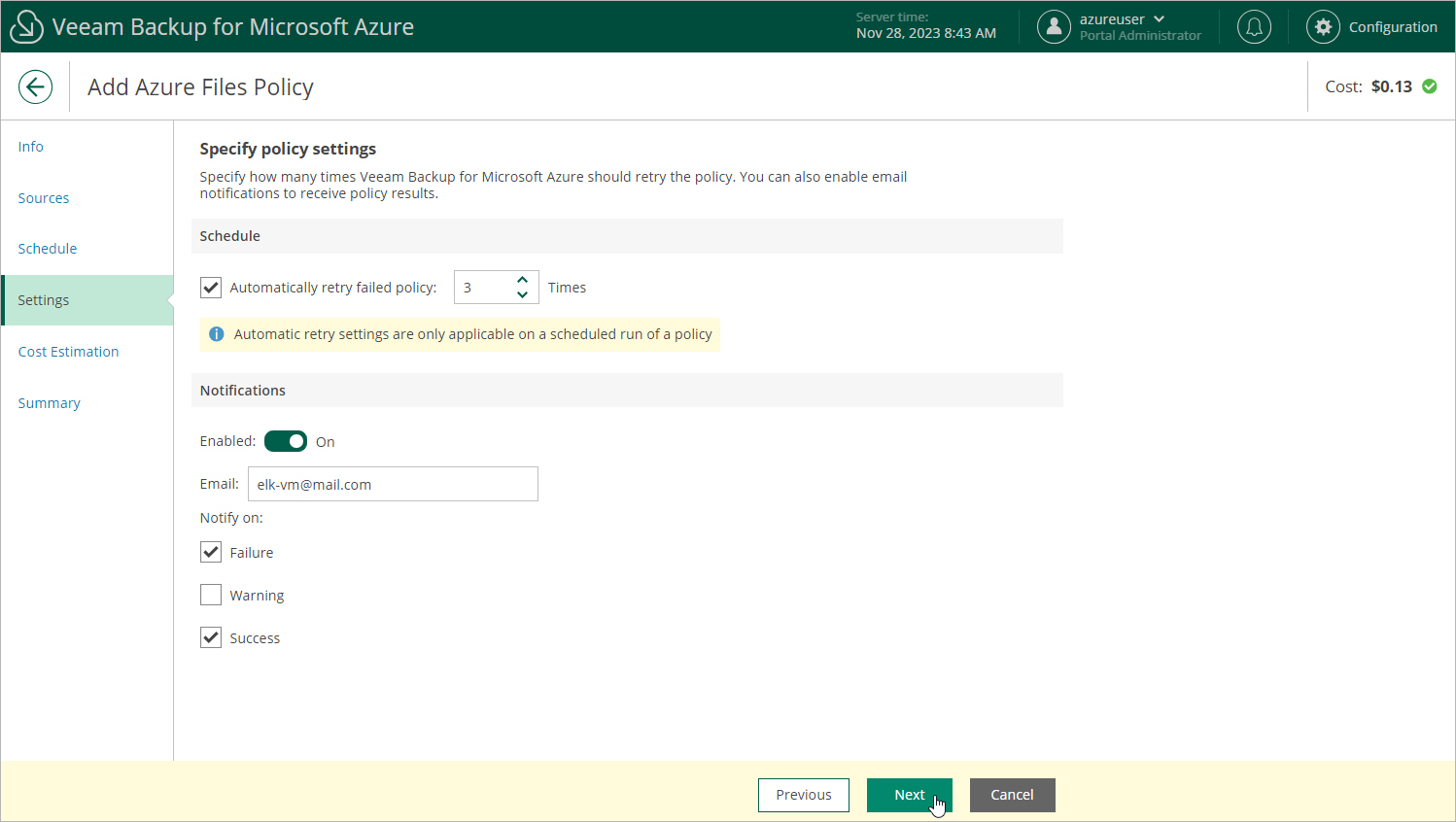The height and width of the screenshot is (822, 1456).
Task: Go to the Sources step
Action: (44, 198)
